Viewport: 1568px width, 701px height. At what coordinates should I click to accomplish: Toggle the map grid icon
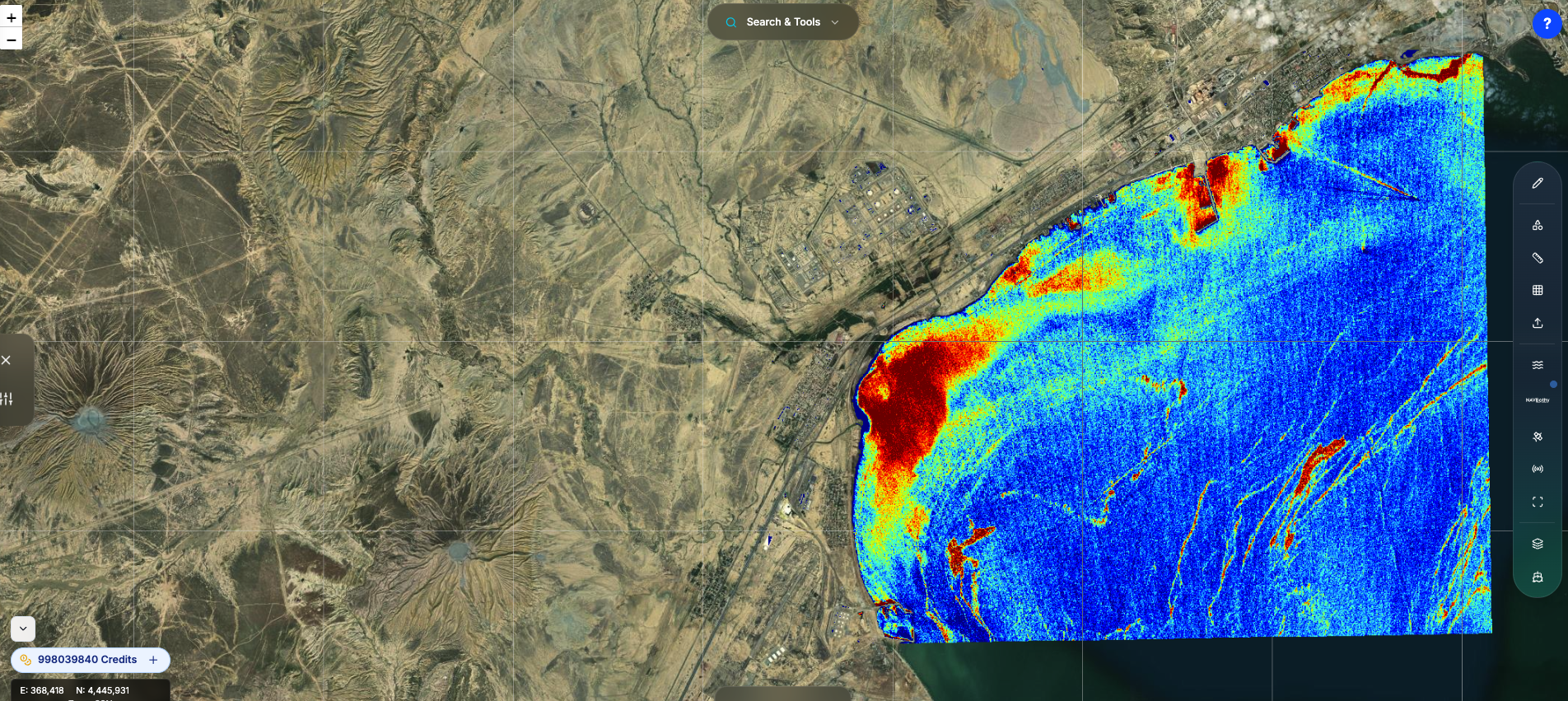pos(1537,290)
